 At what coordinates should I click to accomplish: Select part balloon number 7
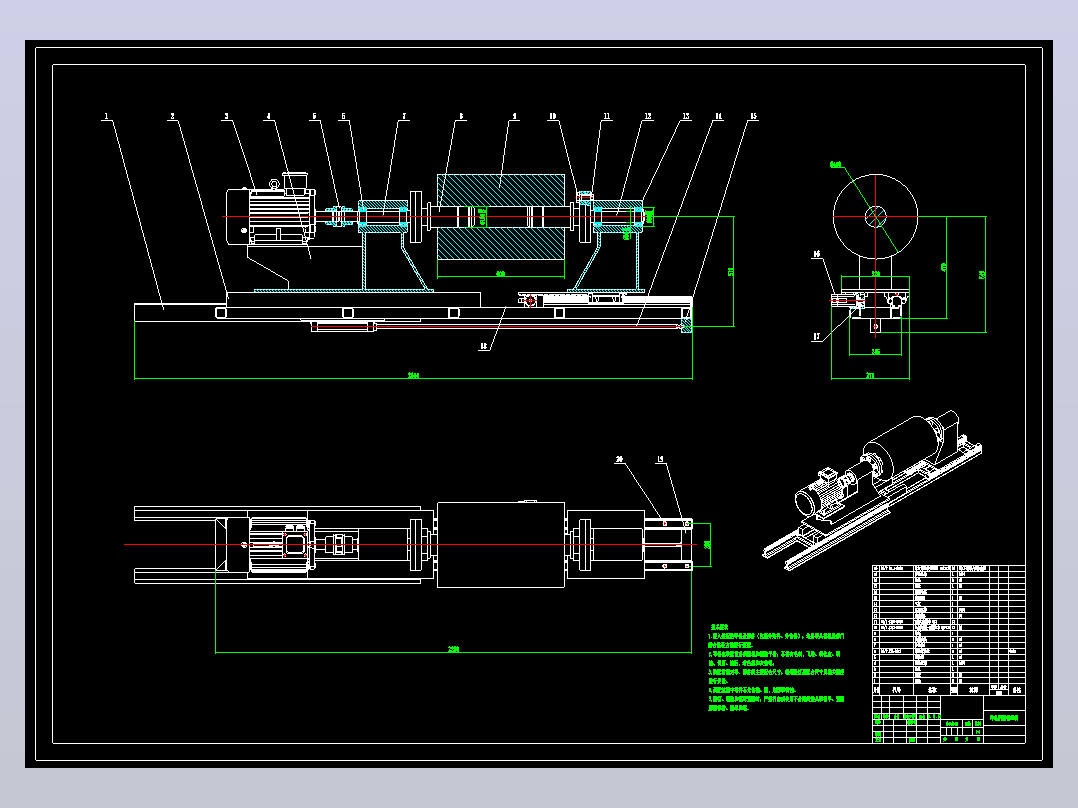[404, 116]
